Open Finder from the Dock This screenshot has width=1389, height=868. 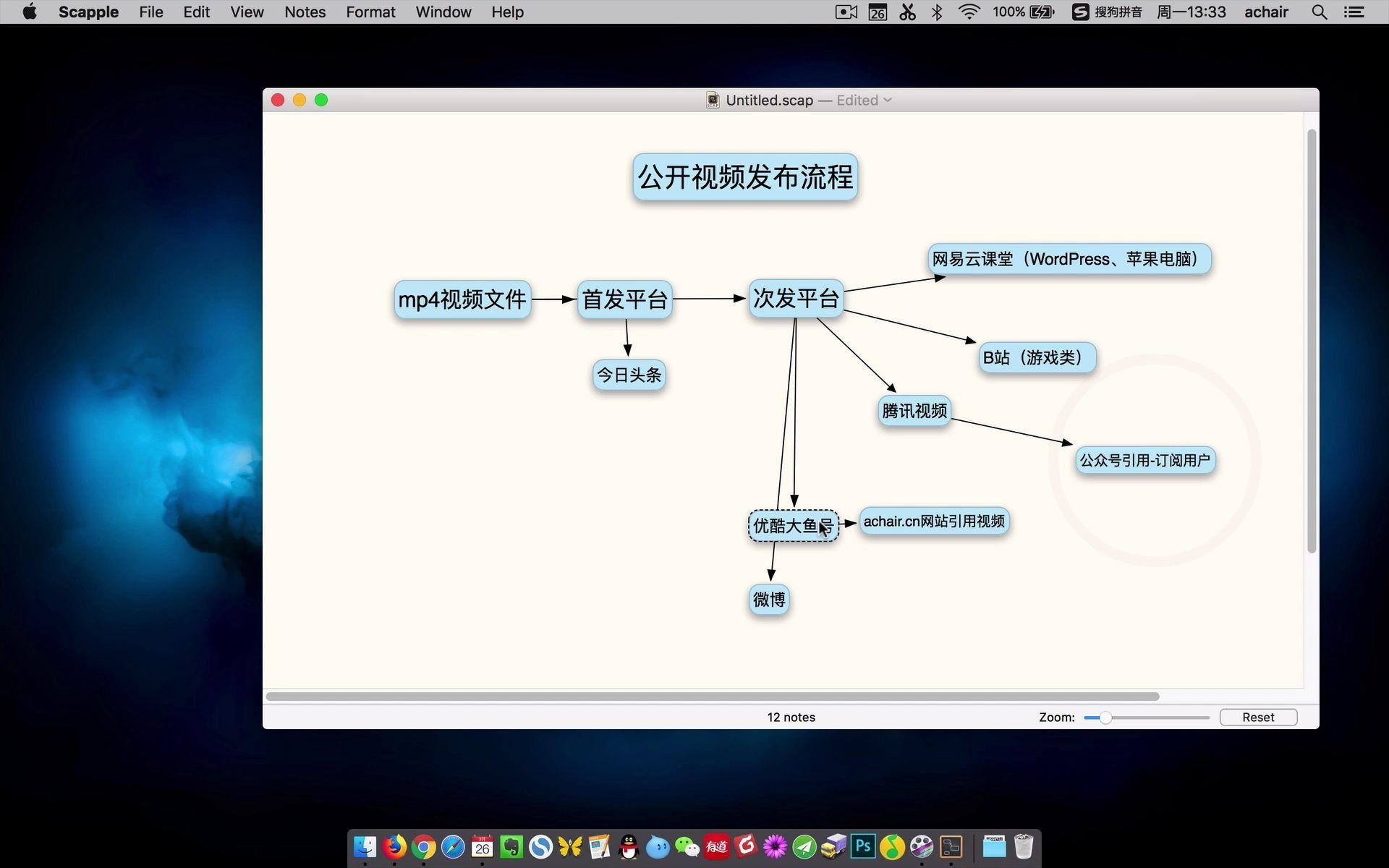pyautogui.click(x=365, y=846)
